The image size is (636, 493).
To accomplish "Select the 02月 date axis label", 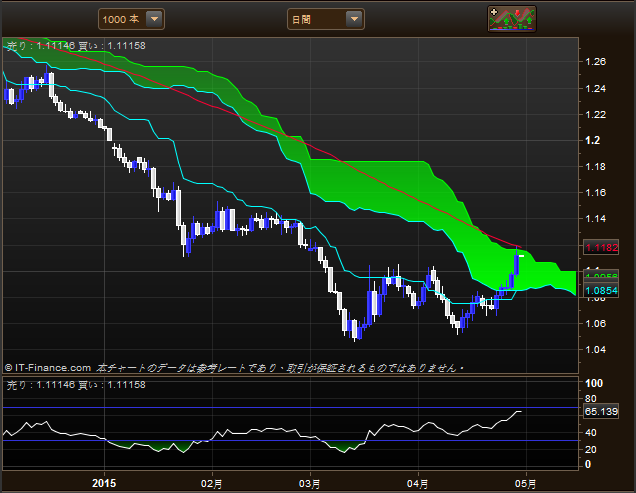I will point(211,484).
